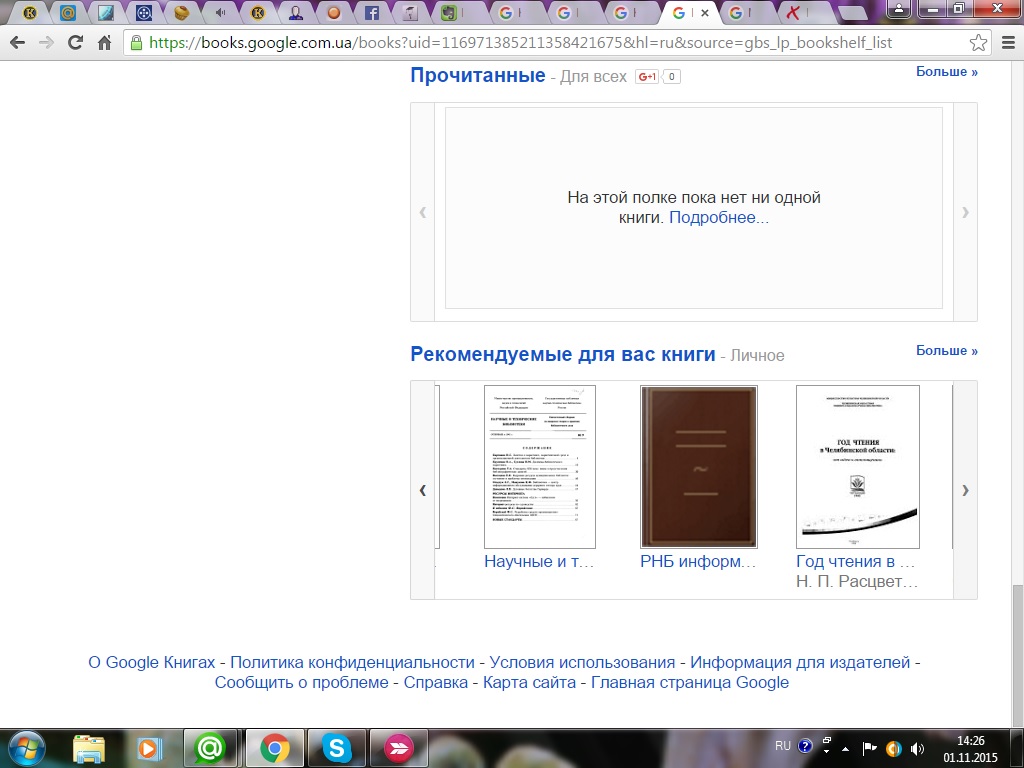The image size is (1024, 768).
Task: Show hidden tray icons arrow
Action: (x=846, y=748)
